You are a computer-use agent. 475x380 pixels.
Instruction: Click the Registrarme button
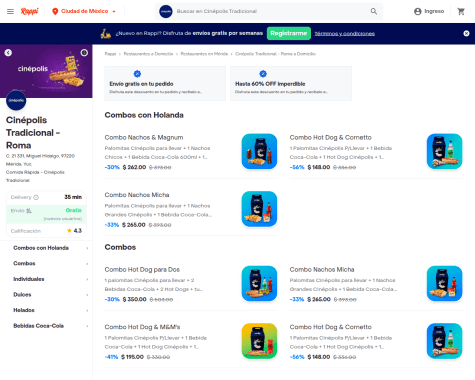(289, 33)
